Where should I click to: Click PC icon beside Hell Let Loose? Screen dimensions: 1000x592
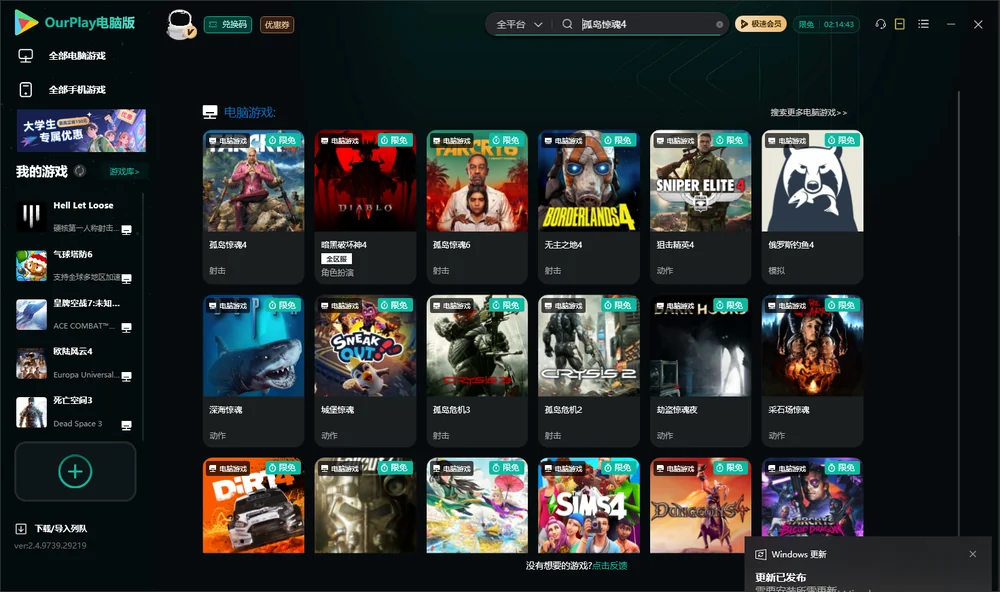tap(126, 230)
